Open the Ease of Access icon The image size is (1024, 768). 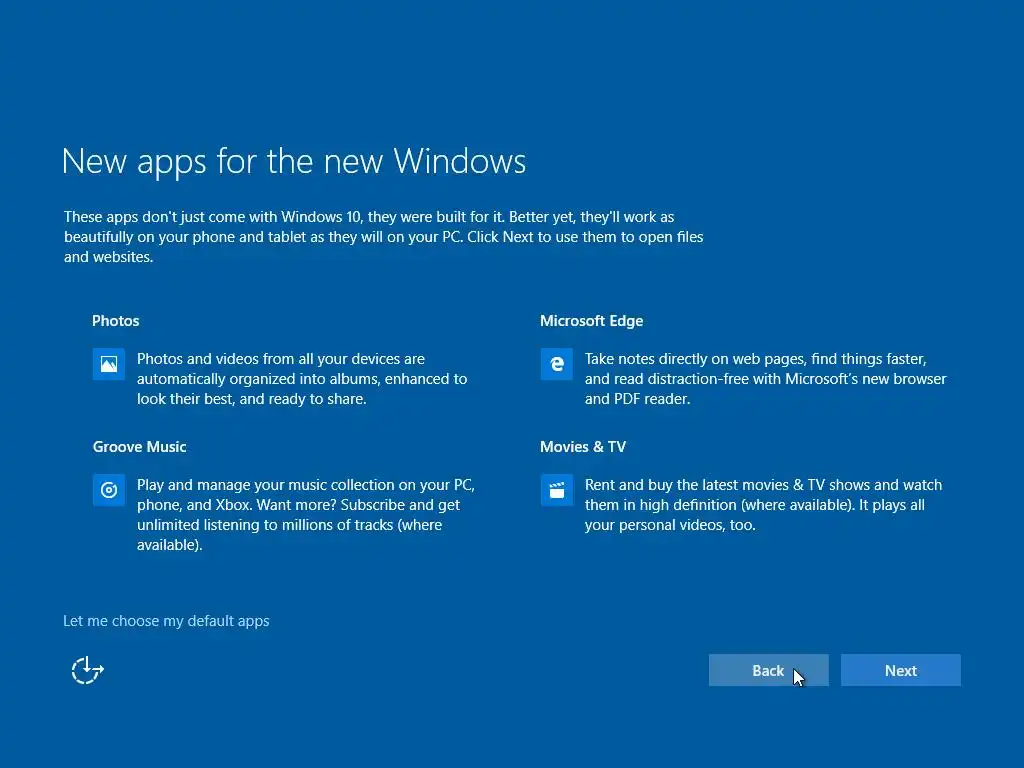[88, 670]
